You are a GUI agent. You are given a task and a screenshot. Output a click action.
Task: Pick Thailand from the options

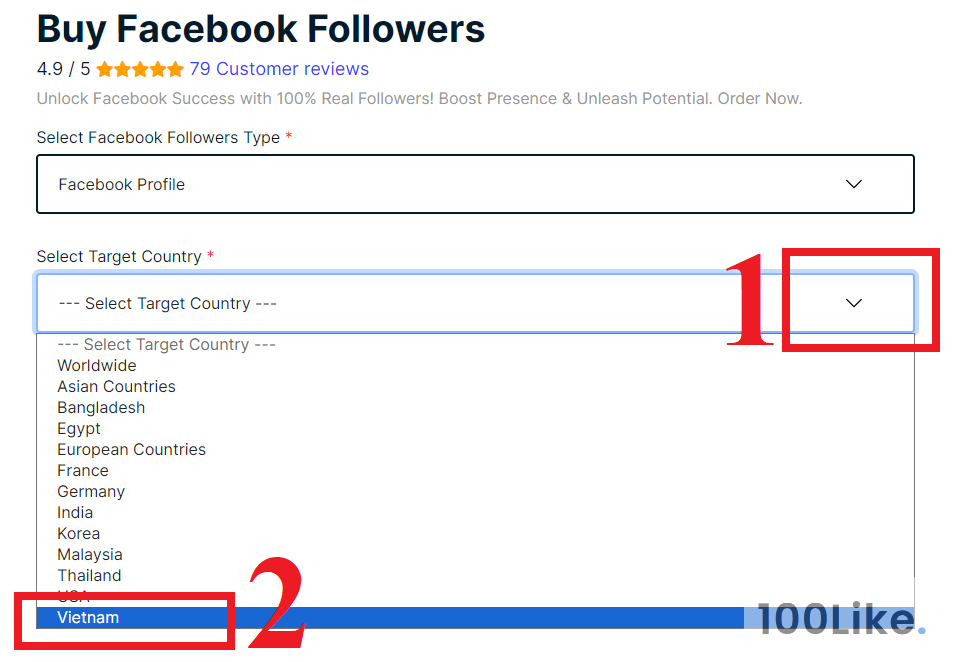[x=89, y=576]
